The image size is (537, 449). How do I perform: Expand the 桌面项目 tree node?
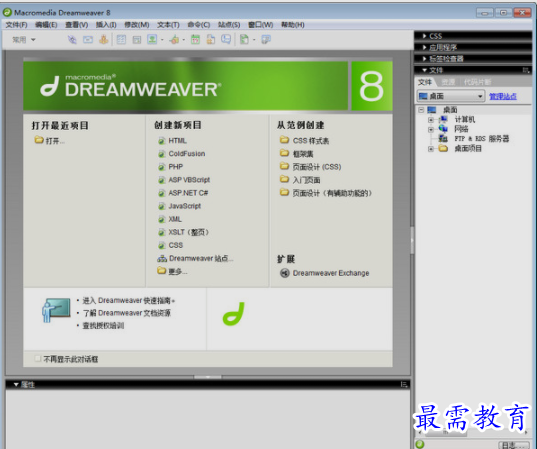(x=431, y=149)
